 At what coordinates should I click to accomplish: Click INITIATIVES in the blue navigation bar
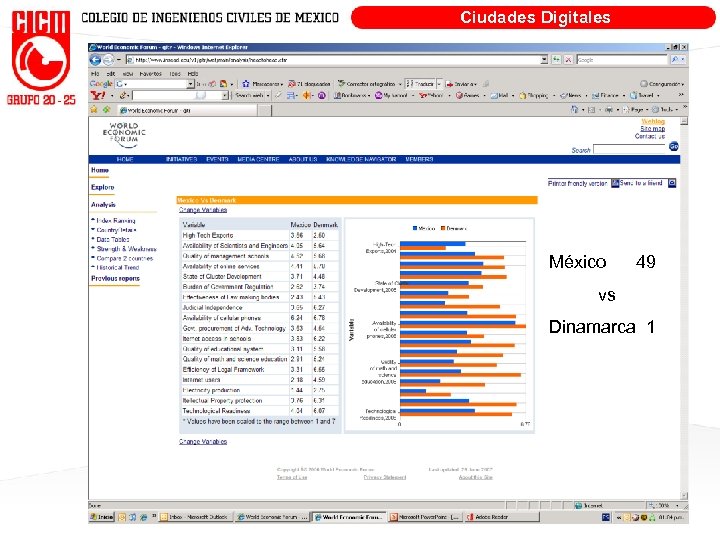coord(181,159)
